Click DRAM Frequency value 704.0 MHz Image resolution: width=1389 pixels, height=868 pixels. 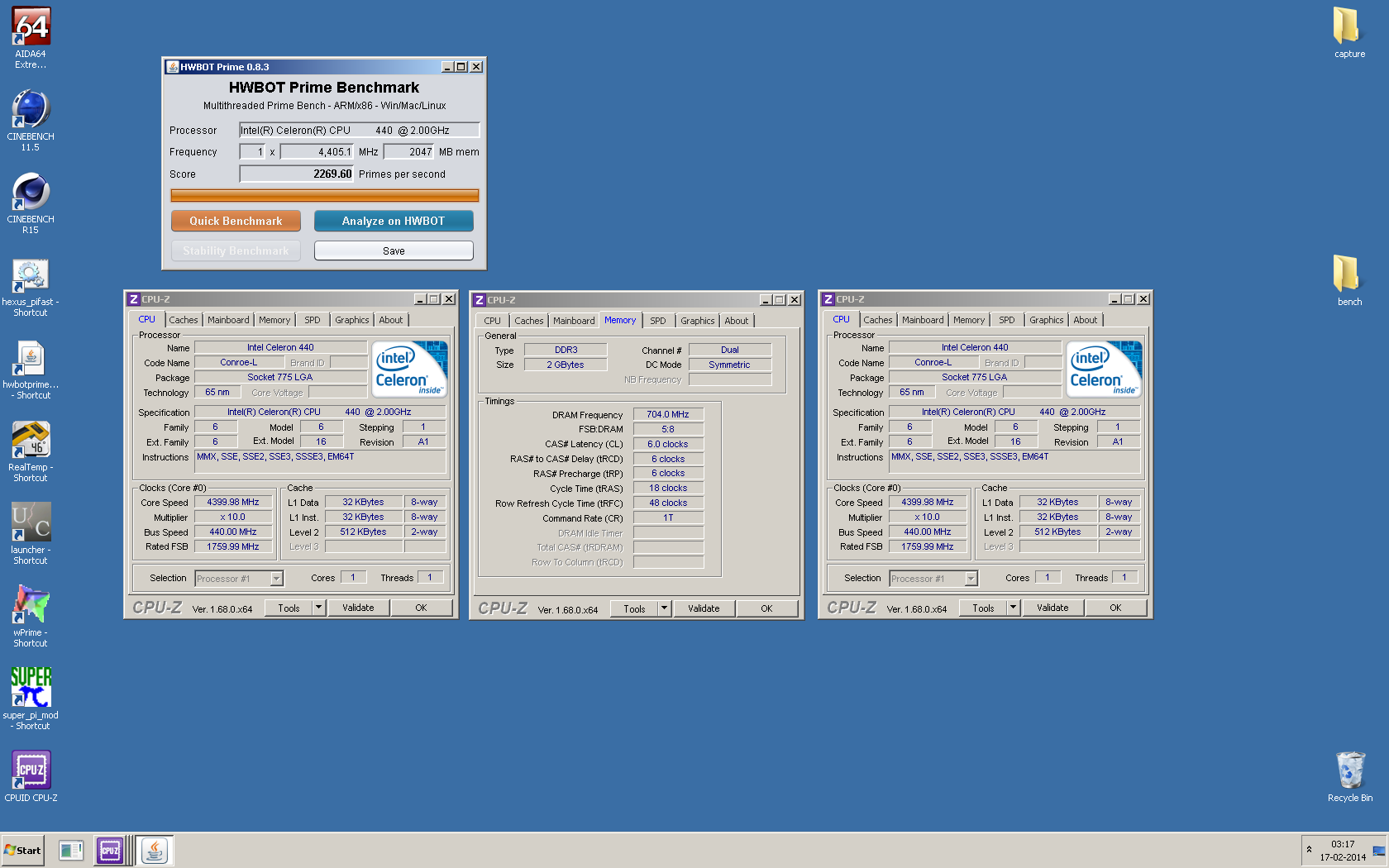[x=668, y=414]
